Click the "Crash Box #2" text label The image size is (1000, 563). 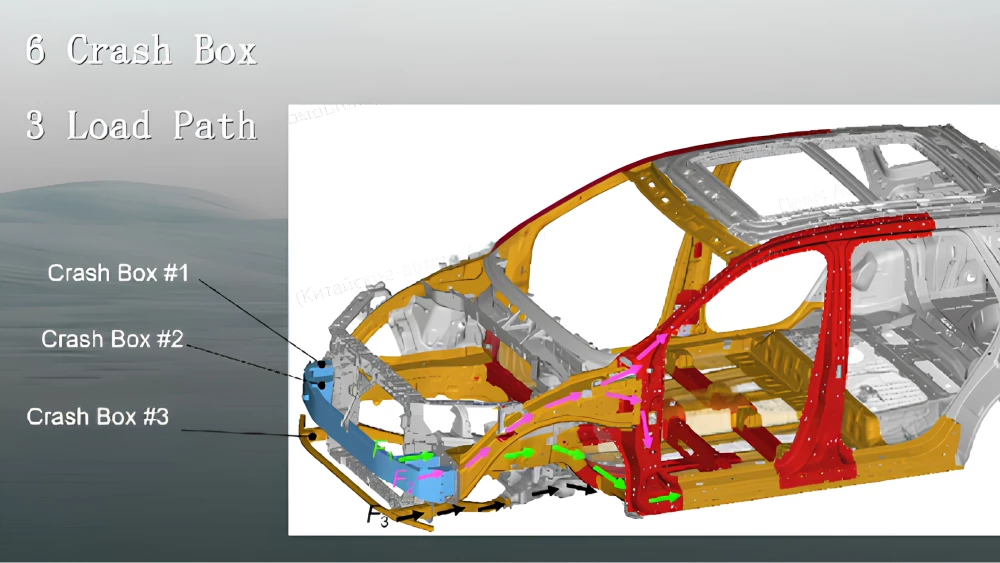click(x=112, y=340)
